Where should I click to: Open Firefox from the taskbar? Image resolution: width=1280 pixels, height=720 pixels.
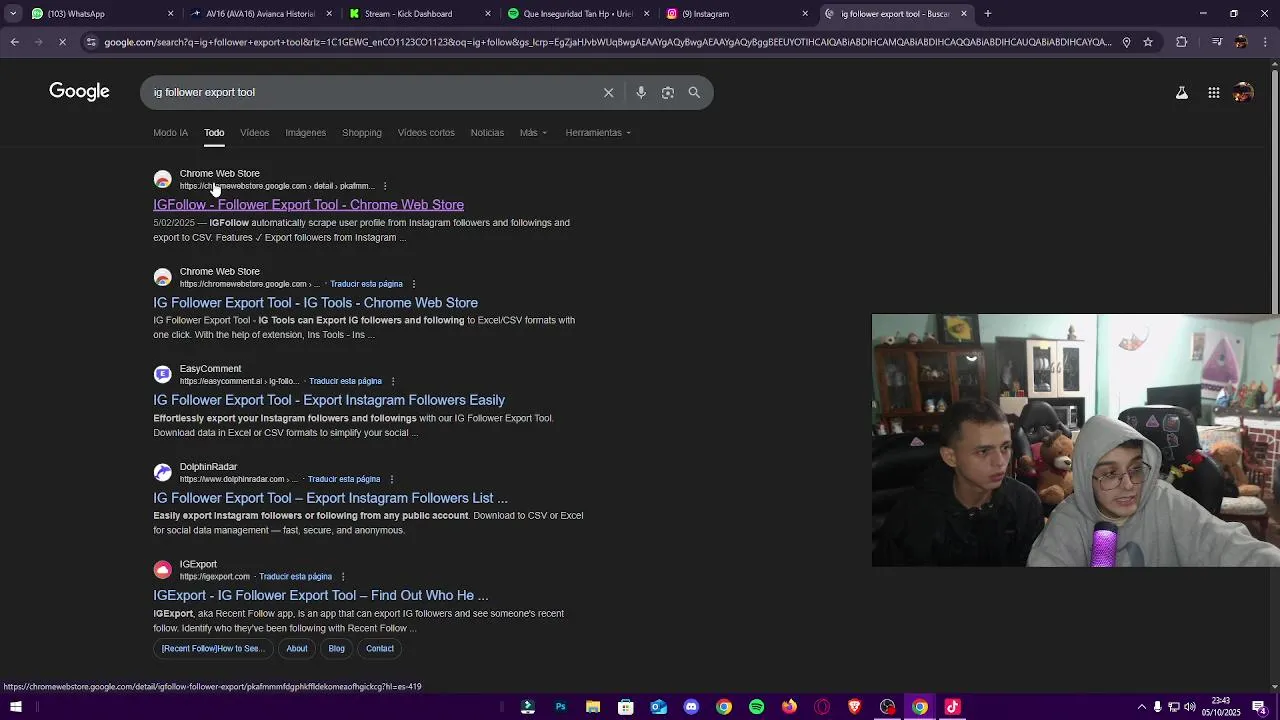point(789,707)
